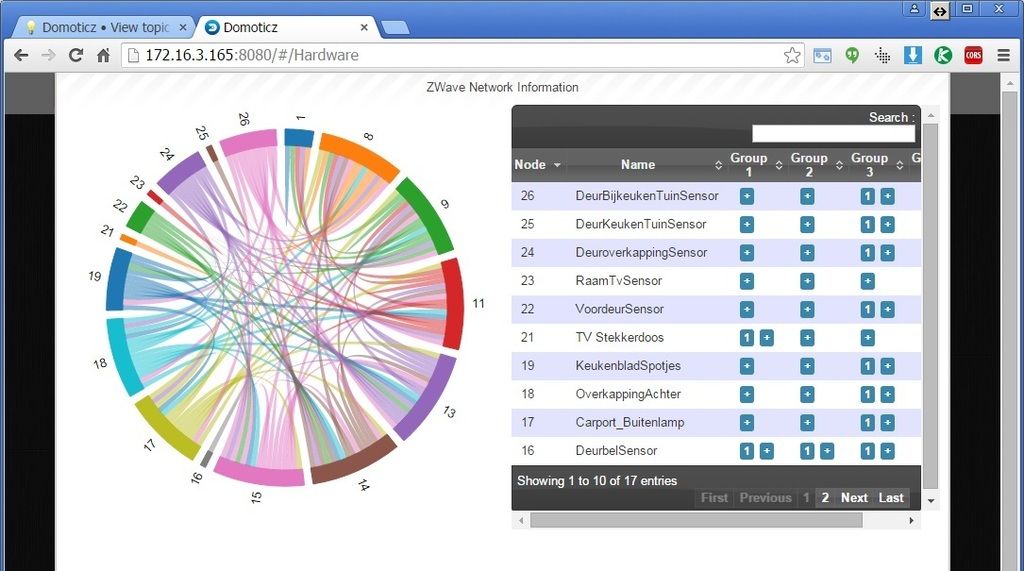Remove node 1 from TV Stekkerdoos Group 1
Screen dimensions: 1024x571
coord(746,338)
